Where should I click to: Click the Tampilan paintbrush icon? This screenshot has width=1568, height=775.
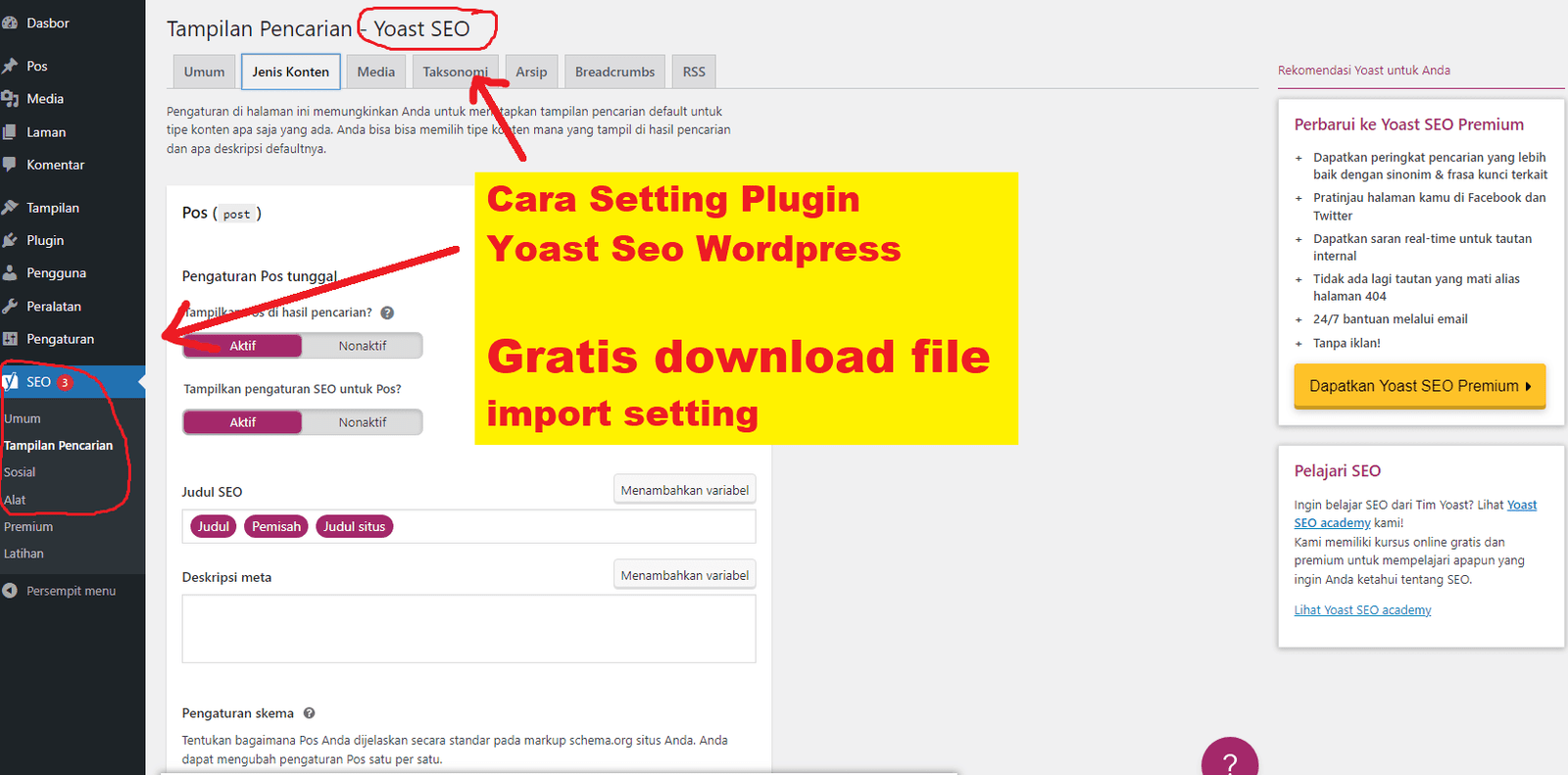[10, 208]
